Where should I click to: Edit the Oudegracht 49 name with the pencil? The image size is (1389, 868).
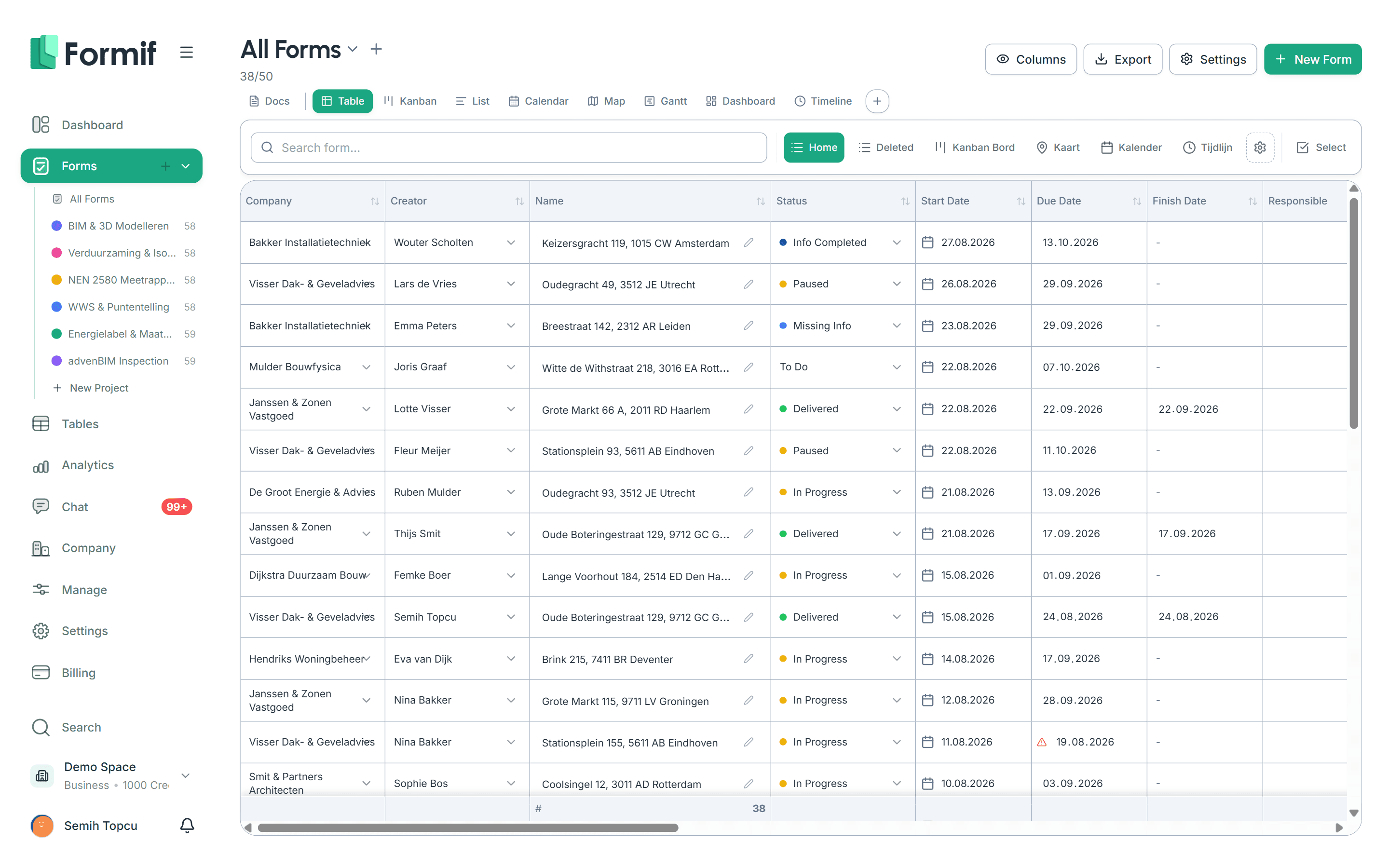pos(749,284)
